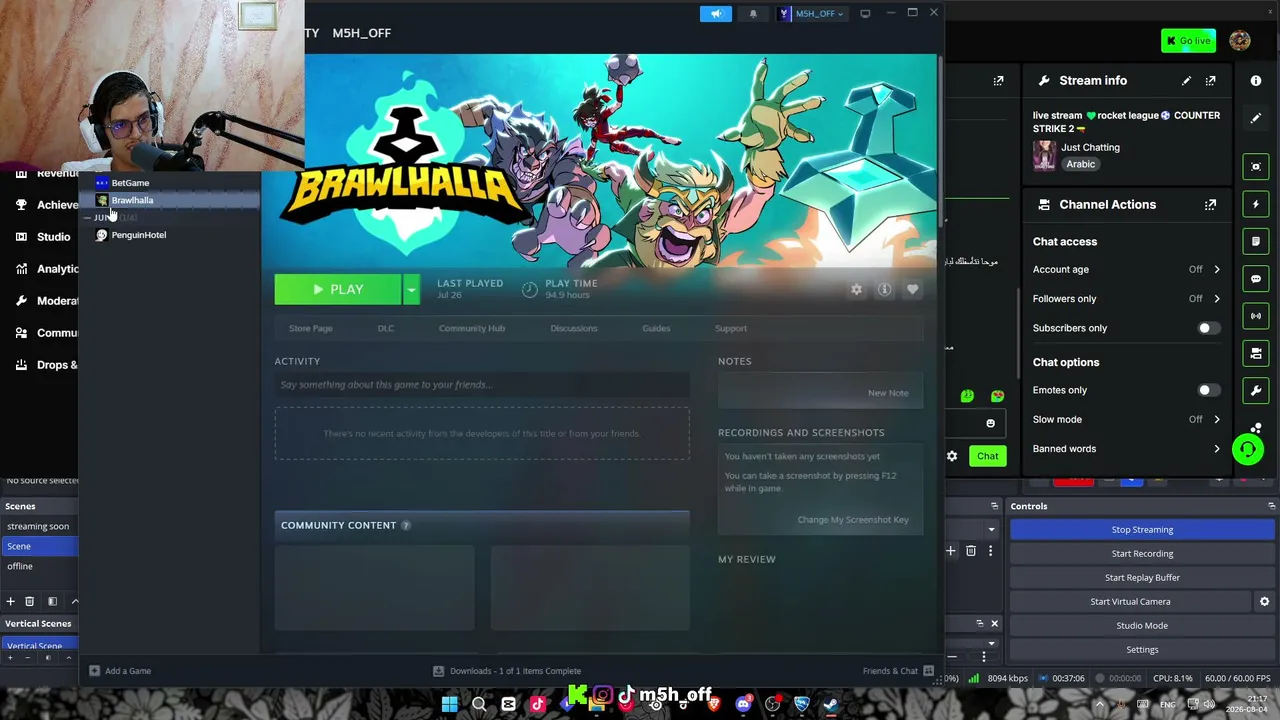Viewport: 1280px width, 720px height.
Task: Play Brawlhalla
Action: [x=338, y=289]
